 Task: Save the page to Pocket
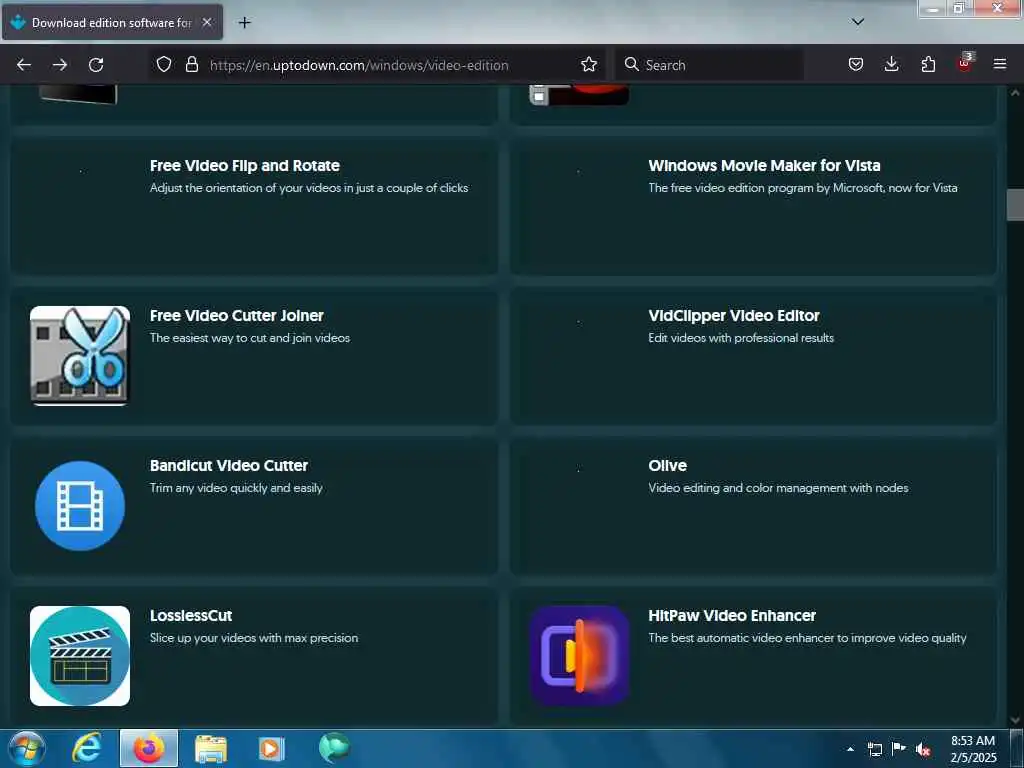click(856, 64)
